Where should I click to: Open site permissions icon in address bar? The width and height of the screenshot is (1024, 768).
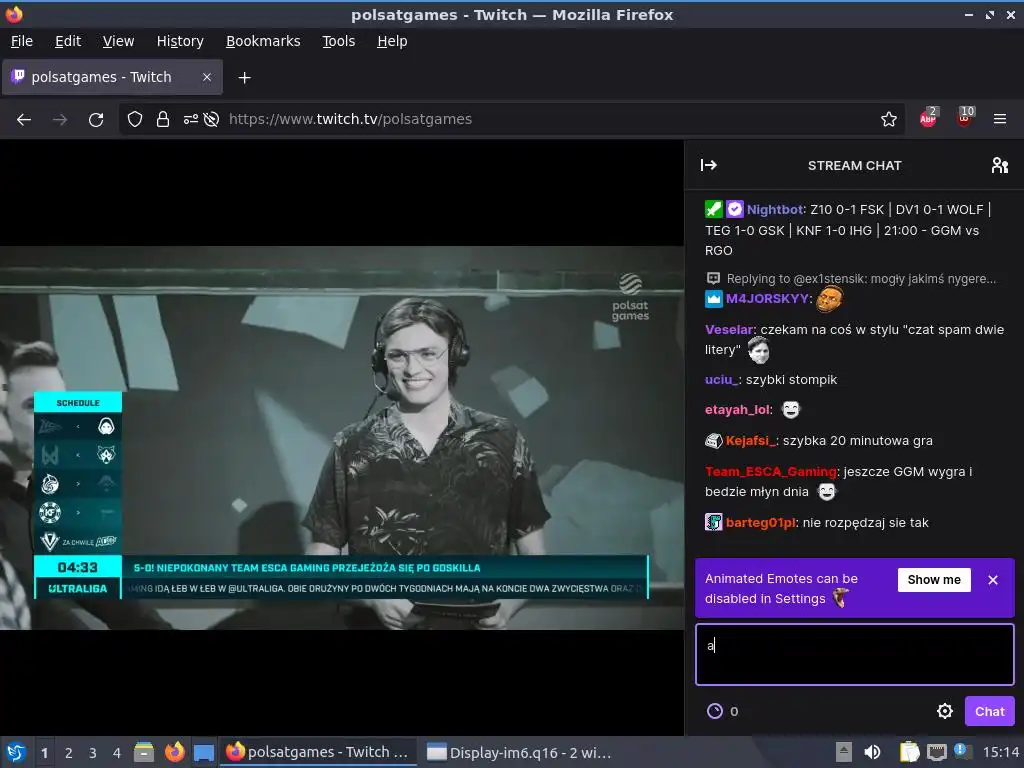191,120
